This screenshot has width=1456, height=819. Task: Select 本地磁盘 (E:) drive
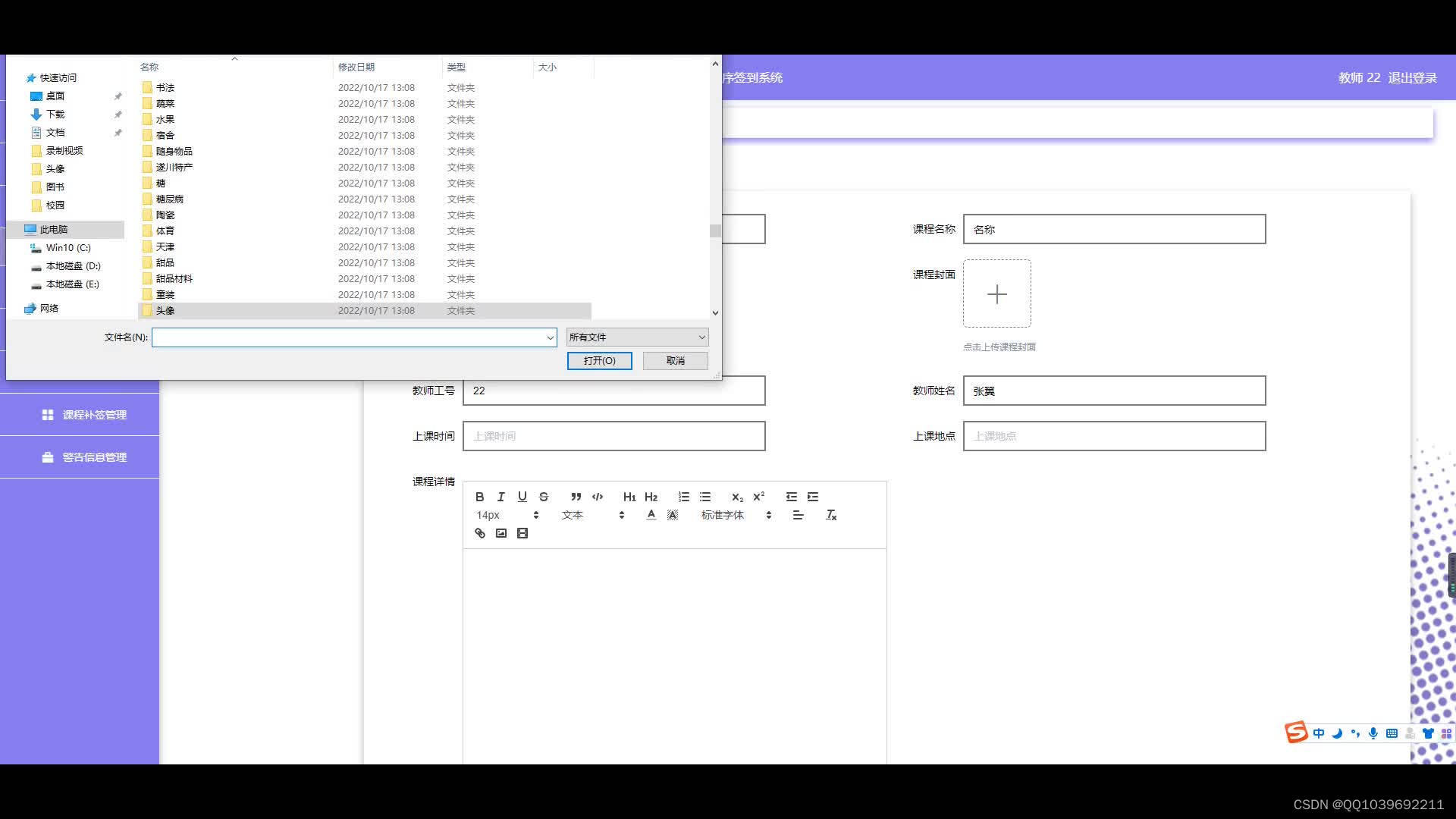click(73, 284)
